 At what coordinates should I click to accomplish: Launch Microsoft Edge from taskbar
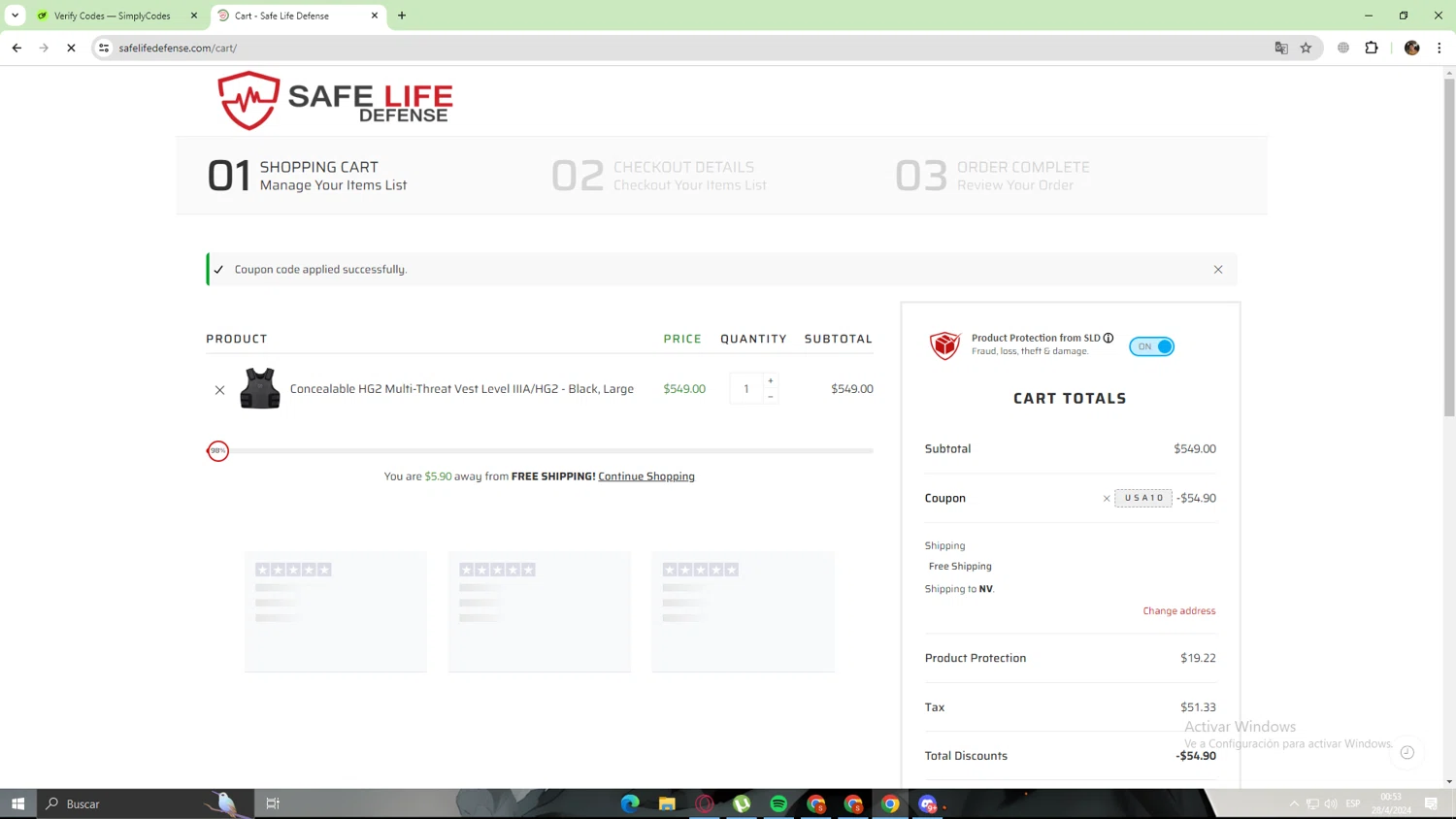[630, 803]
